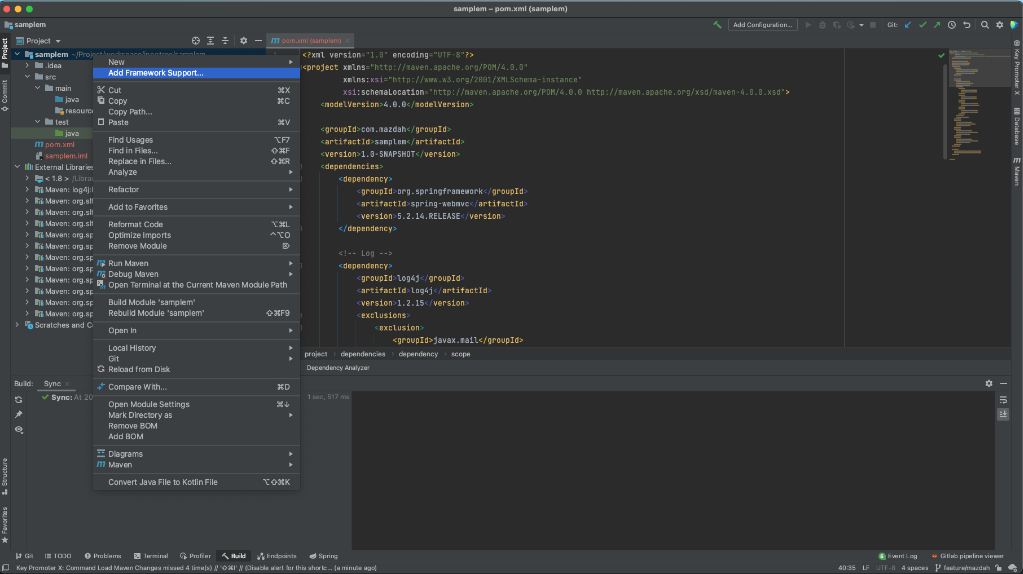
Task: Click the Select Opened File target icon
Action: tap(196, 40)
